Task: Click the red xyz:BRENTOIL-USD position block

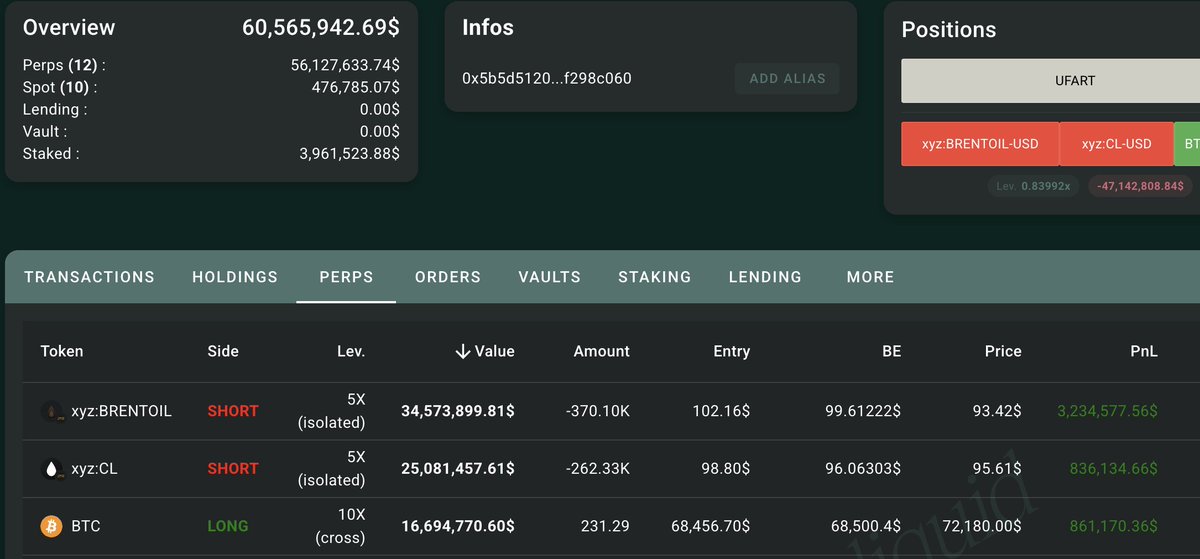Action: 980,144
